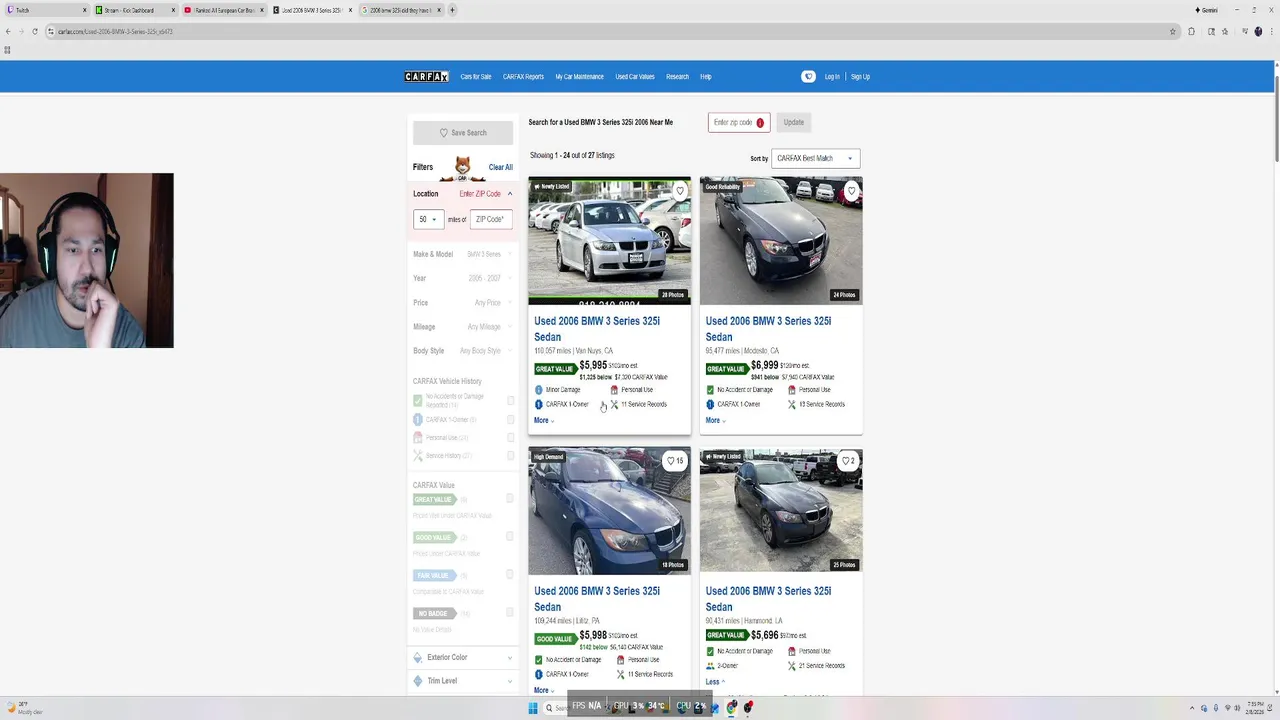Click the CARFAX logo
Viewport: 1280px width, 720px height.
[427, 77]
